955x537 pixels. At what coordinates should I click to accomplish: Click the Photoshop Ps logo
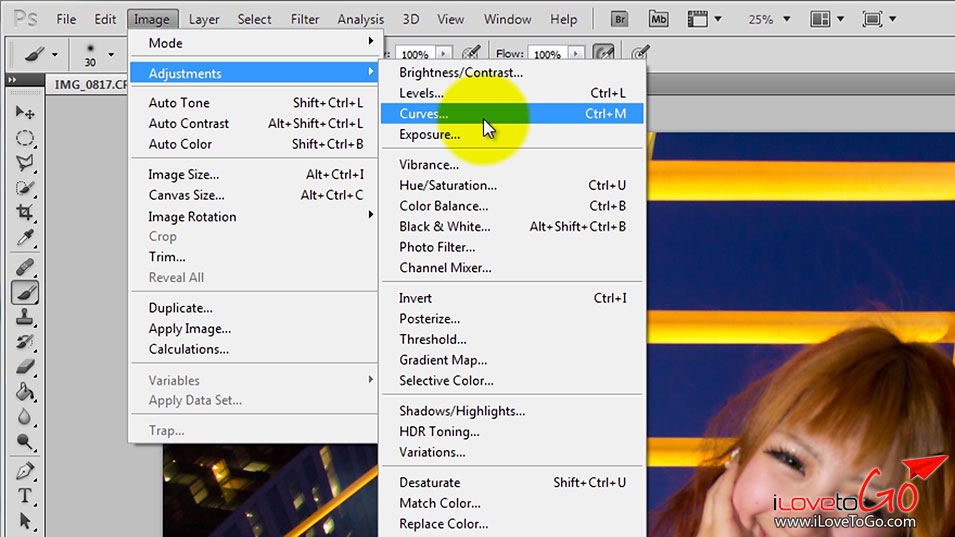pyautogui.click(x=26, y=19)
